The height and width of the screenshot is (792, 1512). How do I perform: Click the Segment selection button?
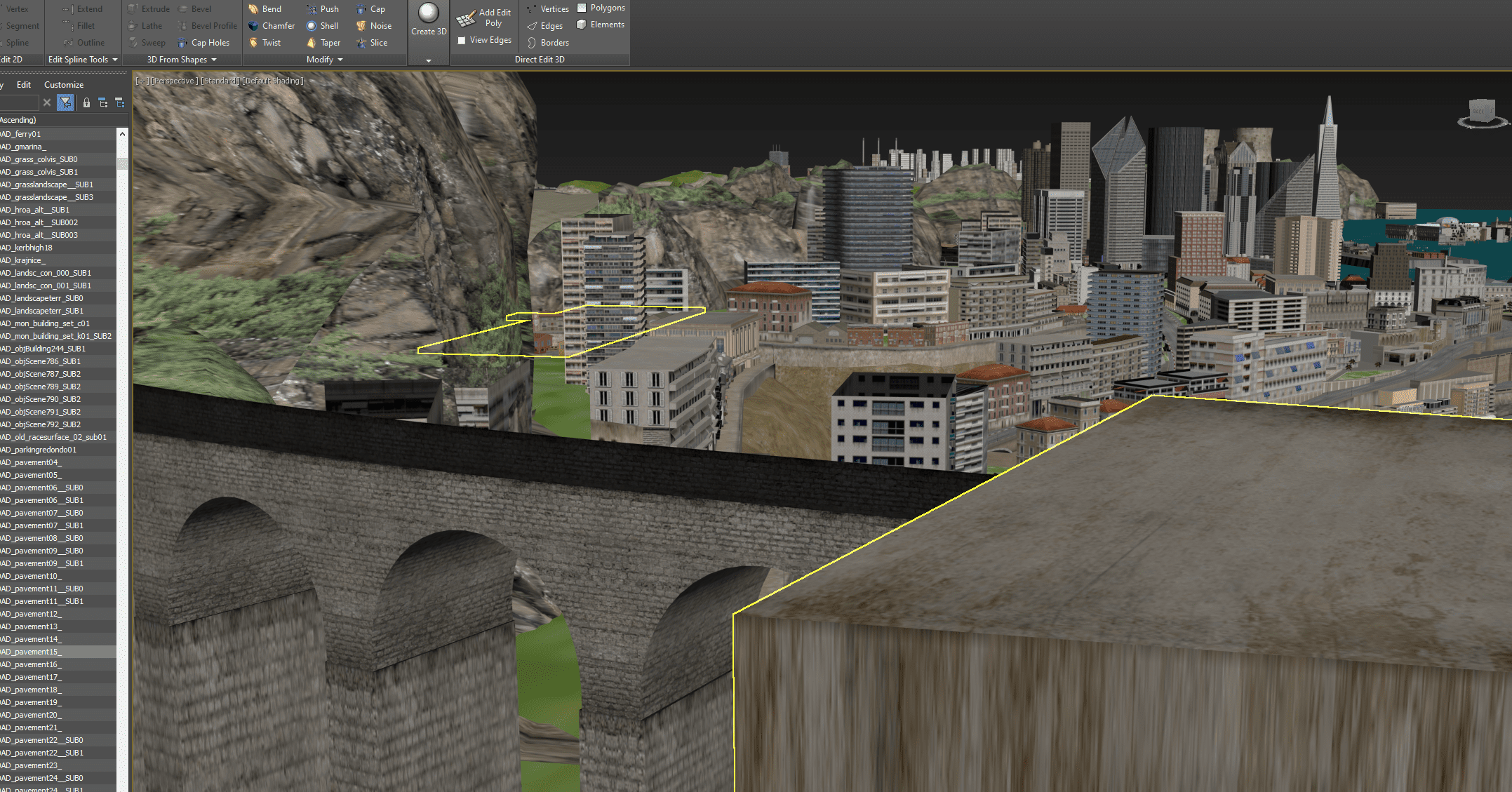(21, 26)
